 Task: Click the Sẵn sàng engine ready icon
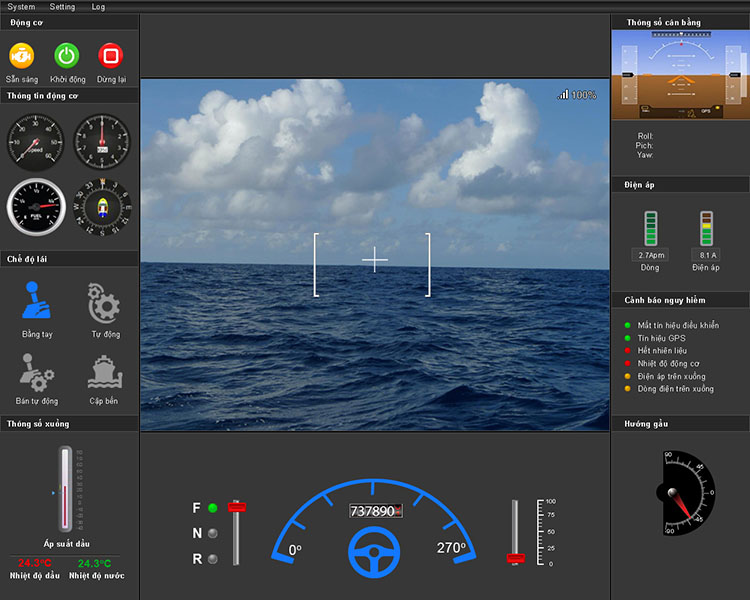point(22,56)
